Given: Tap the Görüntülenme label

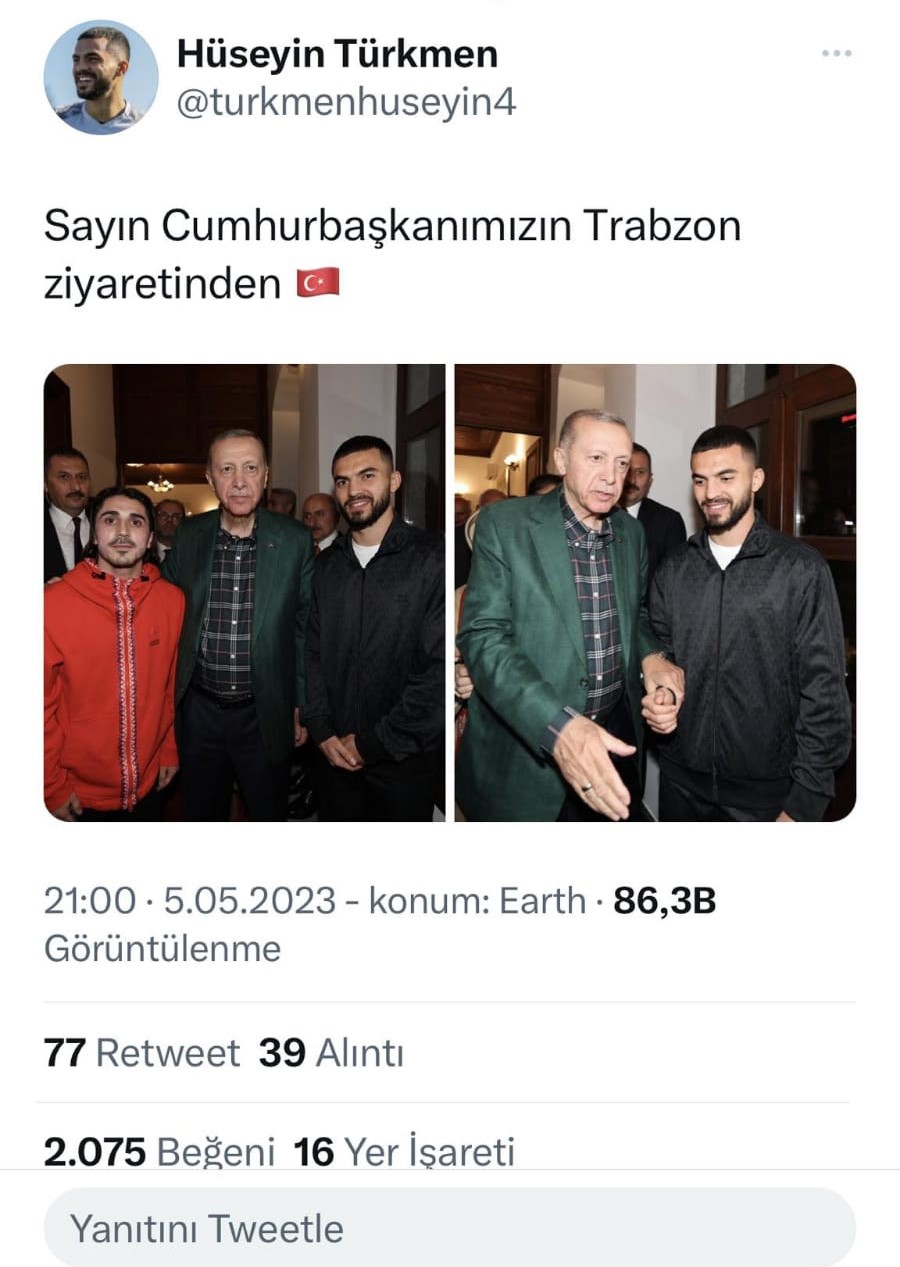Looking at the screenshot, I should pos(162,949).
